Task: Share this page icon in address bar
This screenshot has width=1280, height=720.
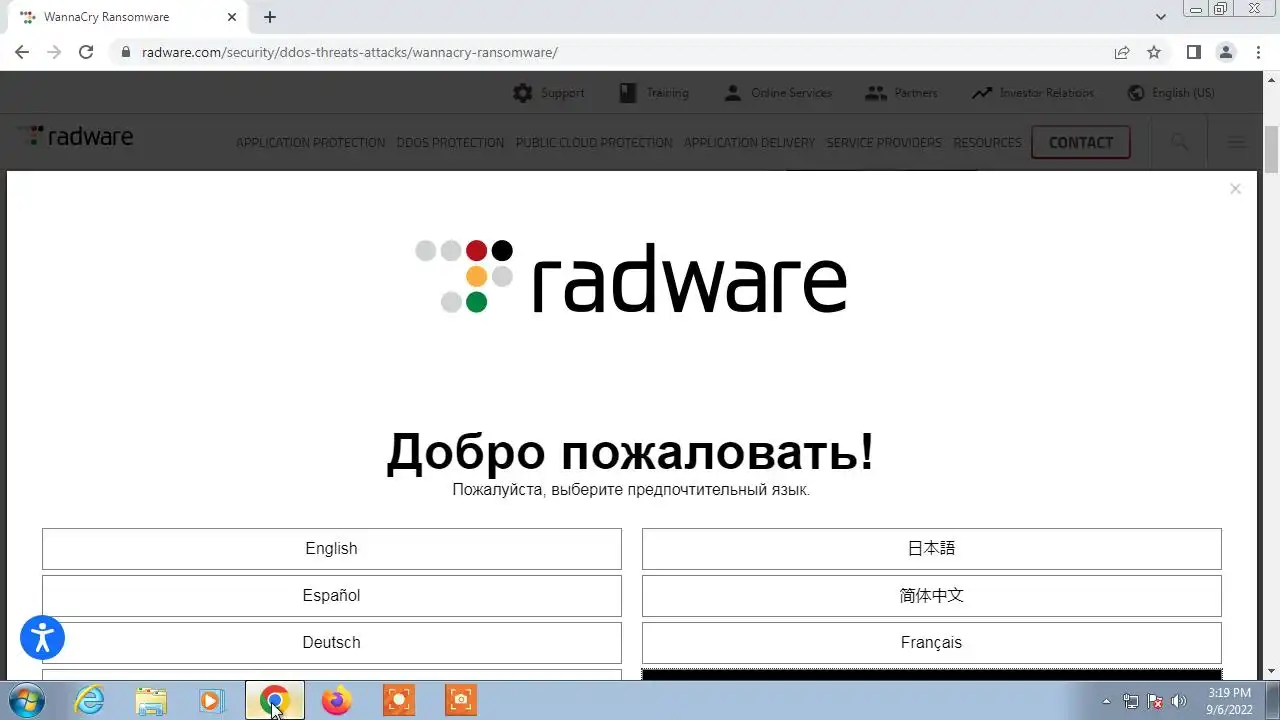Action: pos(1122,52)
